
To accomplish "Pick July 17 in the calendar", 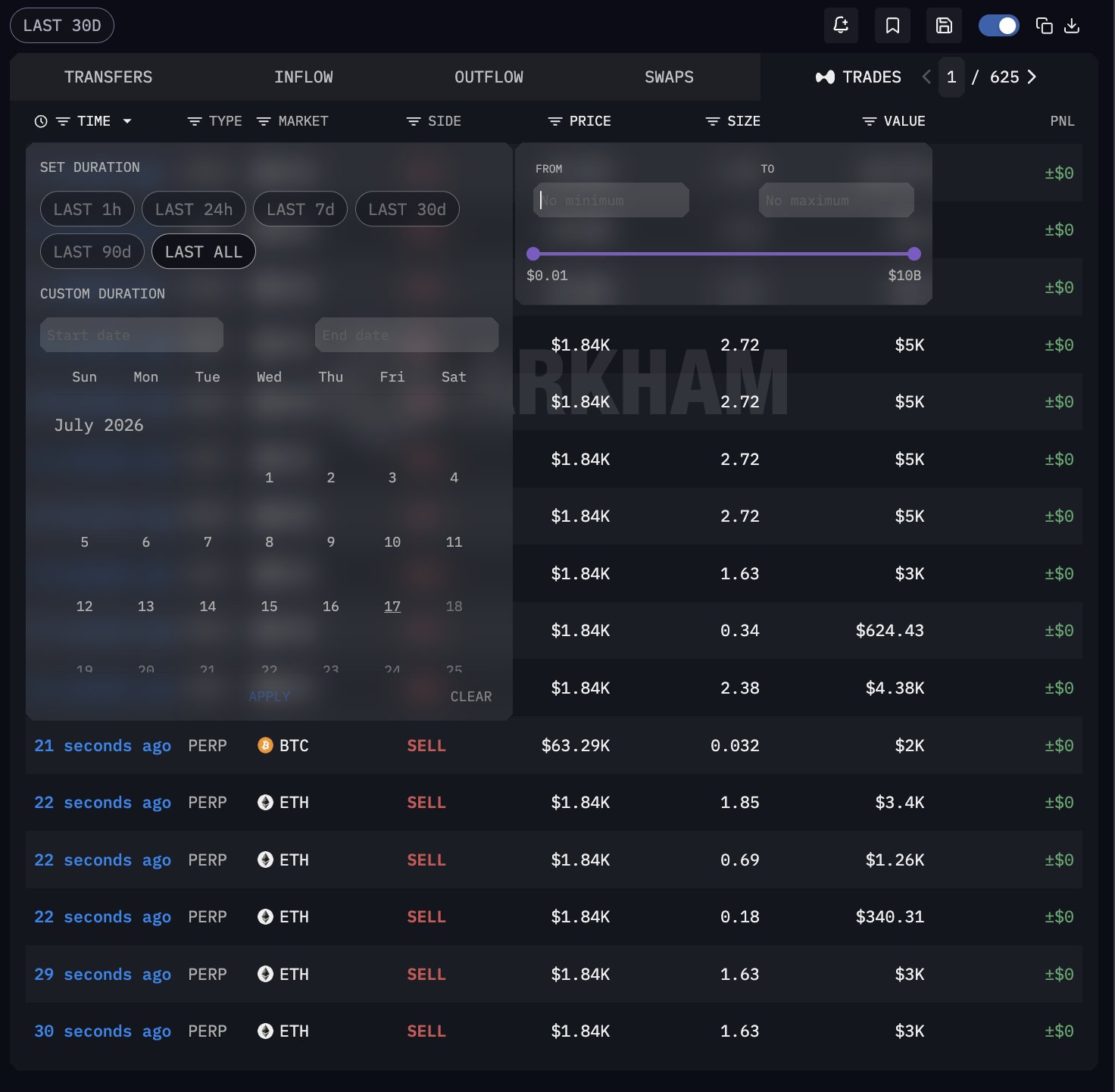I will [392, 607].
